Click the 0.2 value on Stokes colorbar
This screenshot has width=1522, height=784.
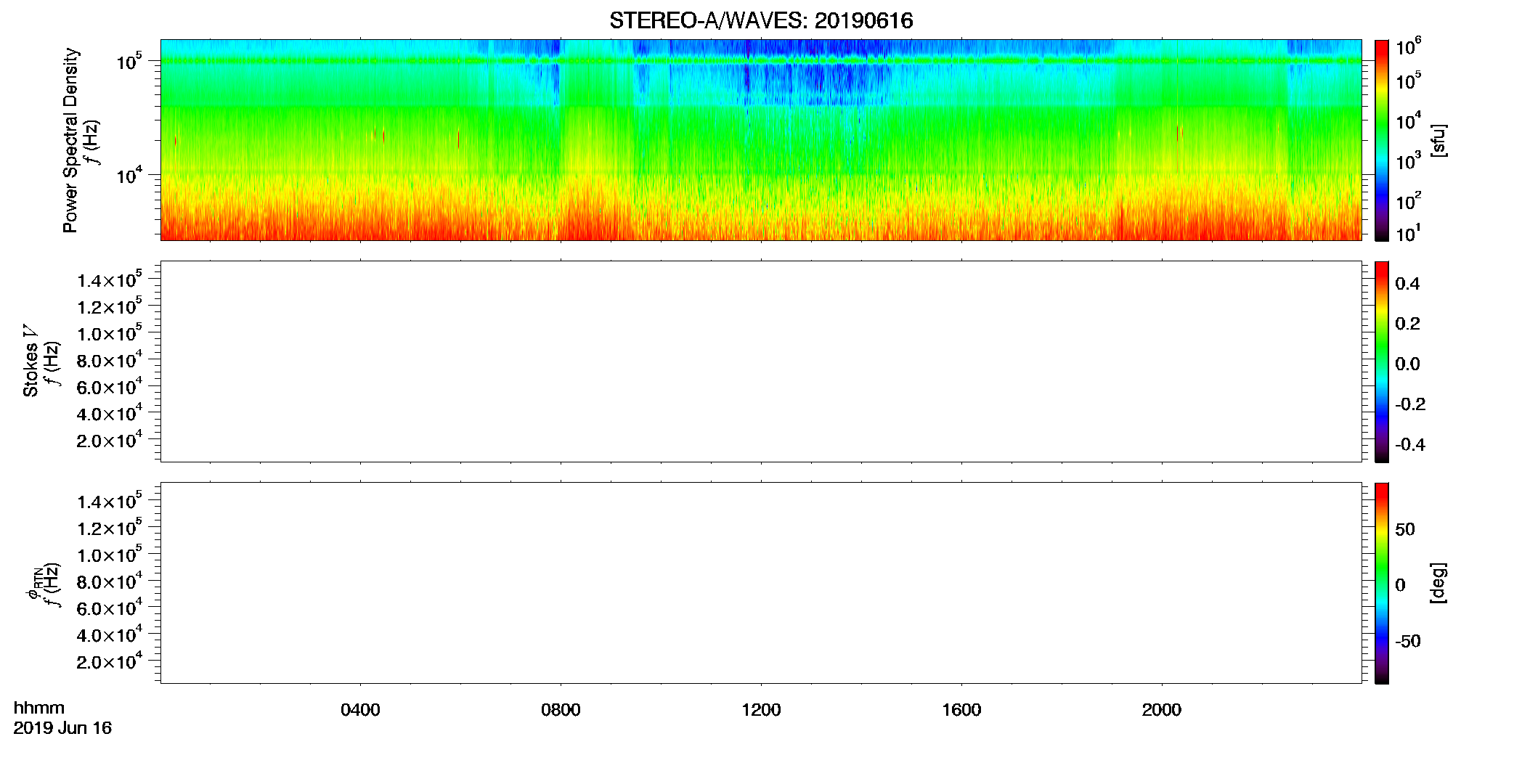pyautogui.click(x=1407, y=324)
